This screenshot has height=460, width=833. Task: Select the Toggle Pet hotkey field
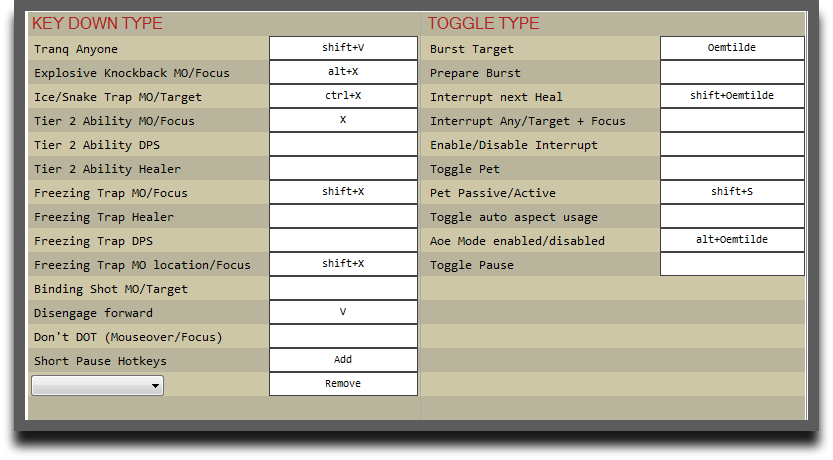pos(732,168)
